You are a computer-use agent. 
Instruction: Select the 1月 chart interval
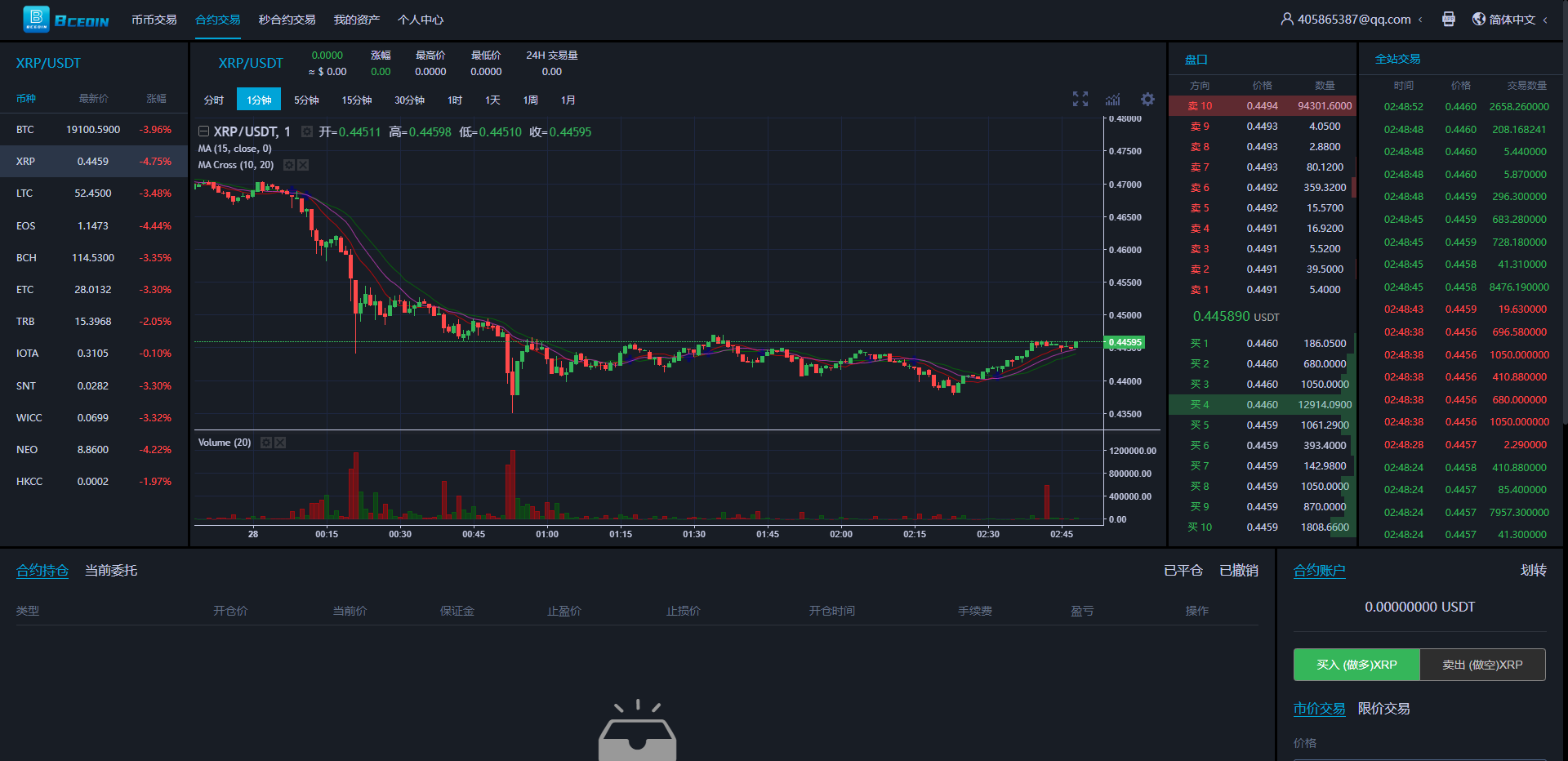(568, 100)
